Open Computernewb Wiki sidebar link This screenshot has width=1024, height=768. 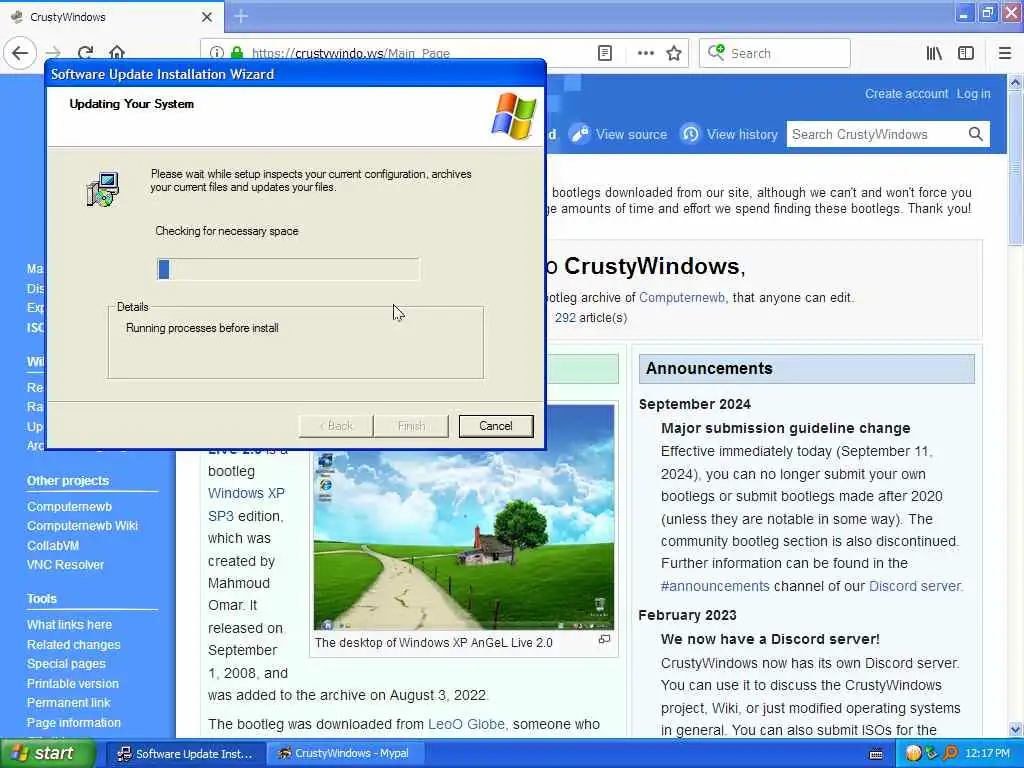tap(82, 526)
